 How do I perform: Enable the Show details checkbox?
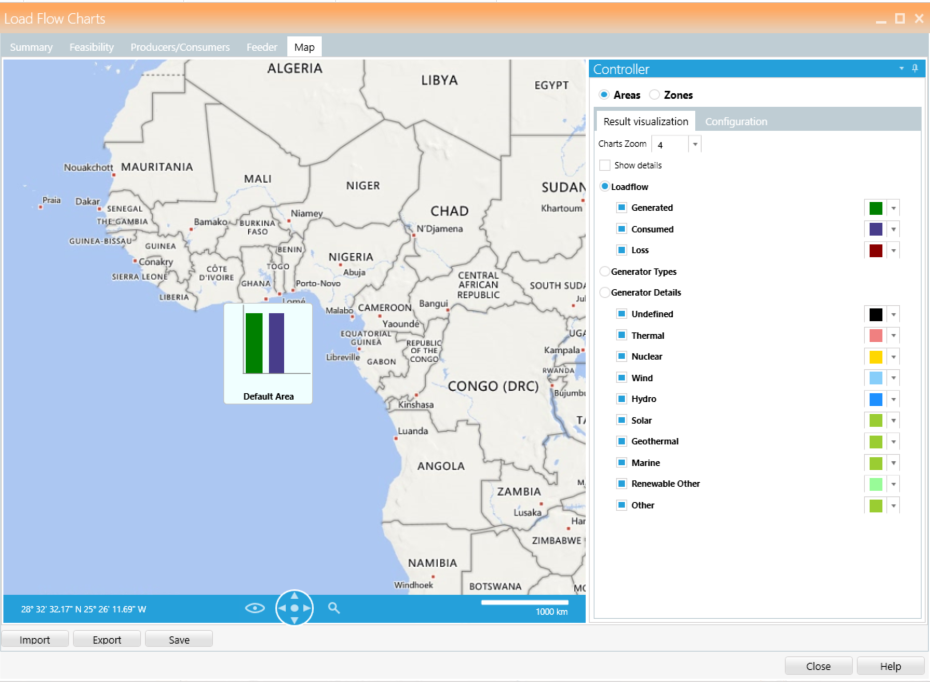[x=604, y=165]
